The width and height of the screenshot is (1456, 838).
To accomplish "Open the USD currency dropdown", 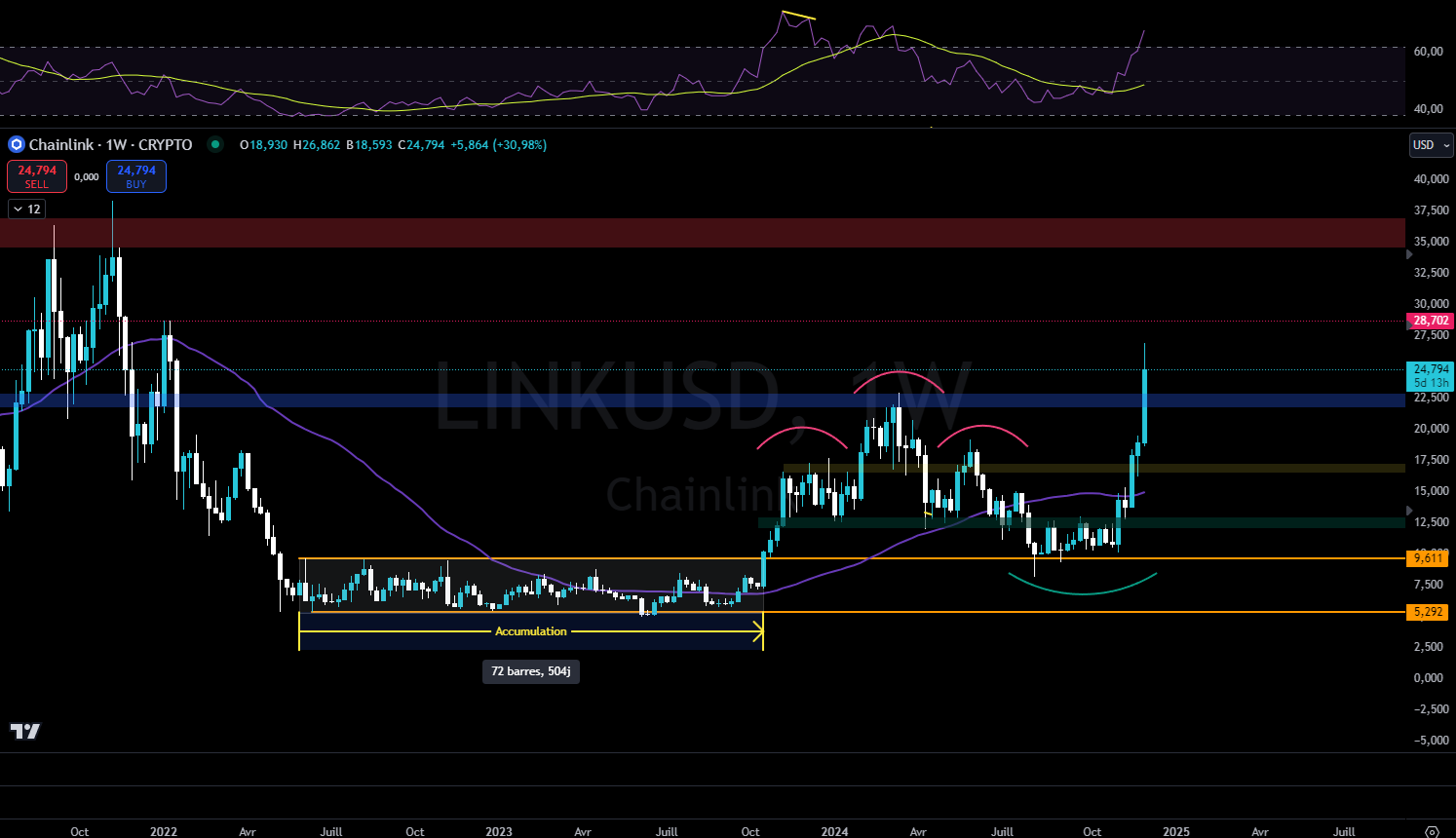I will [x=1430, y=144].
